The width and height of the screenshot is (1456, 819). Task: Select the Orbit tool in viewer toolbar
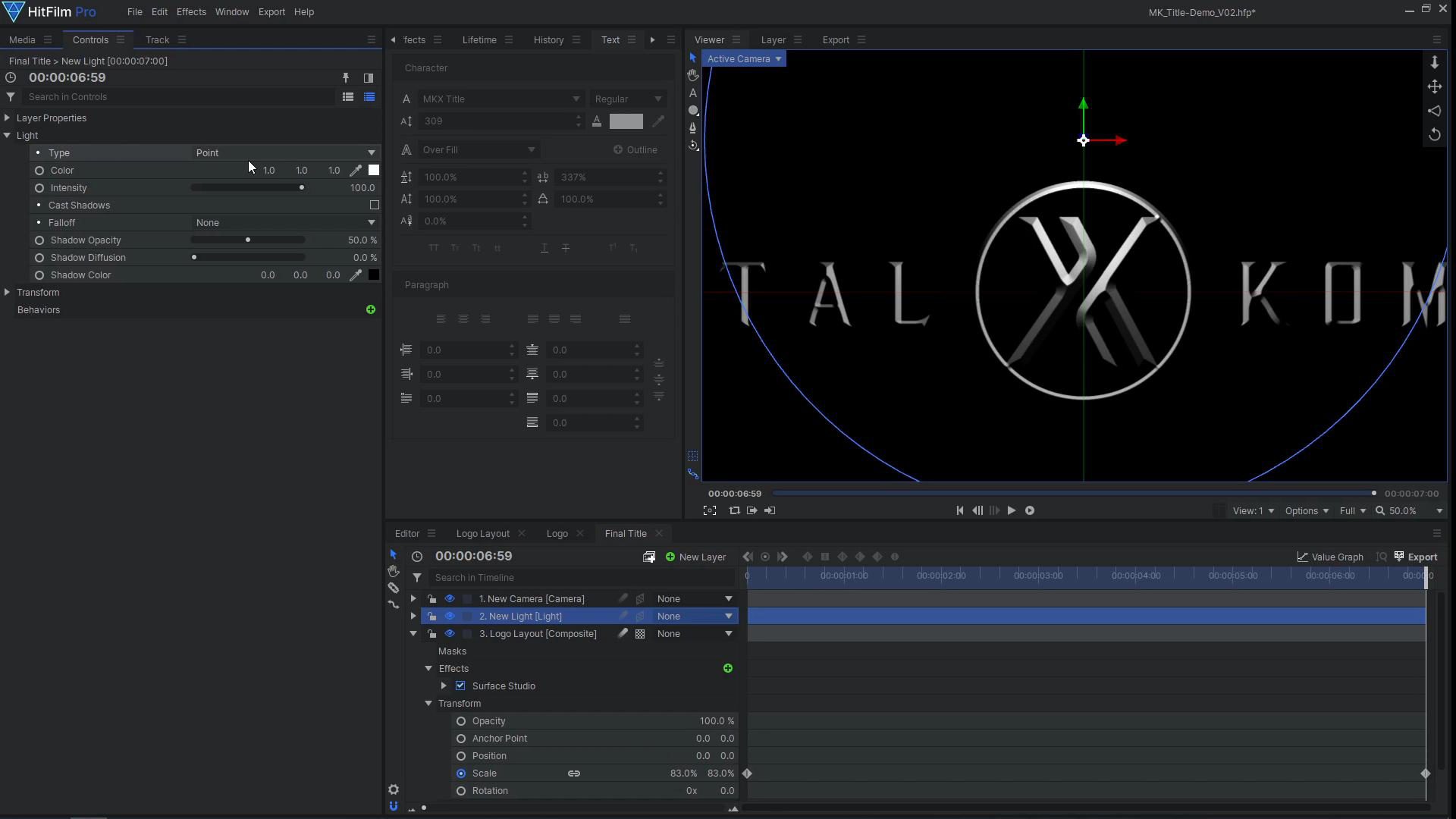(693, 146)
